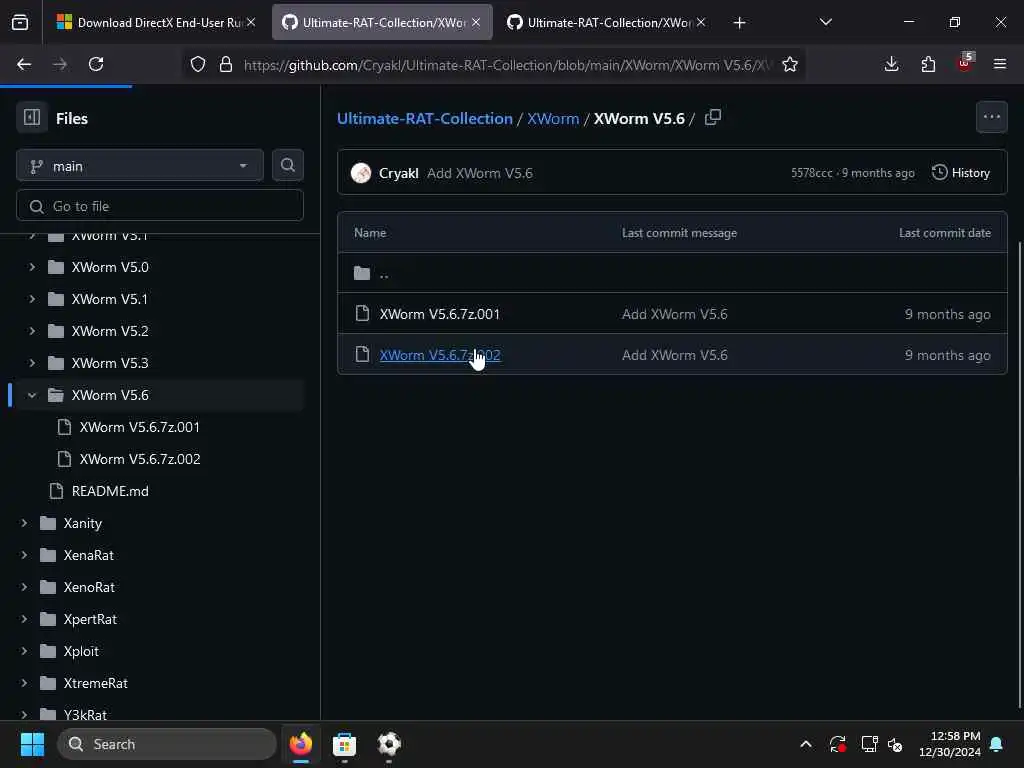Expand the XenoRat folder
This screenshot has height=768, width=1024.
[x=24, y=586]
